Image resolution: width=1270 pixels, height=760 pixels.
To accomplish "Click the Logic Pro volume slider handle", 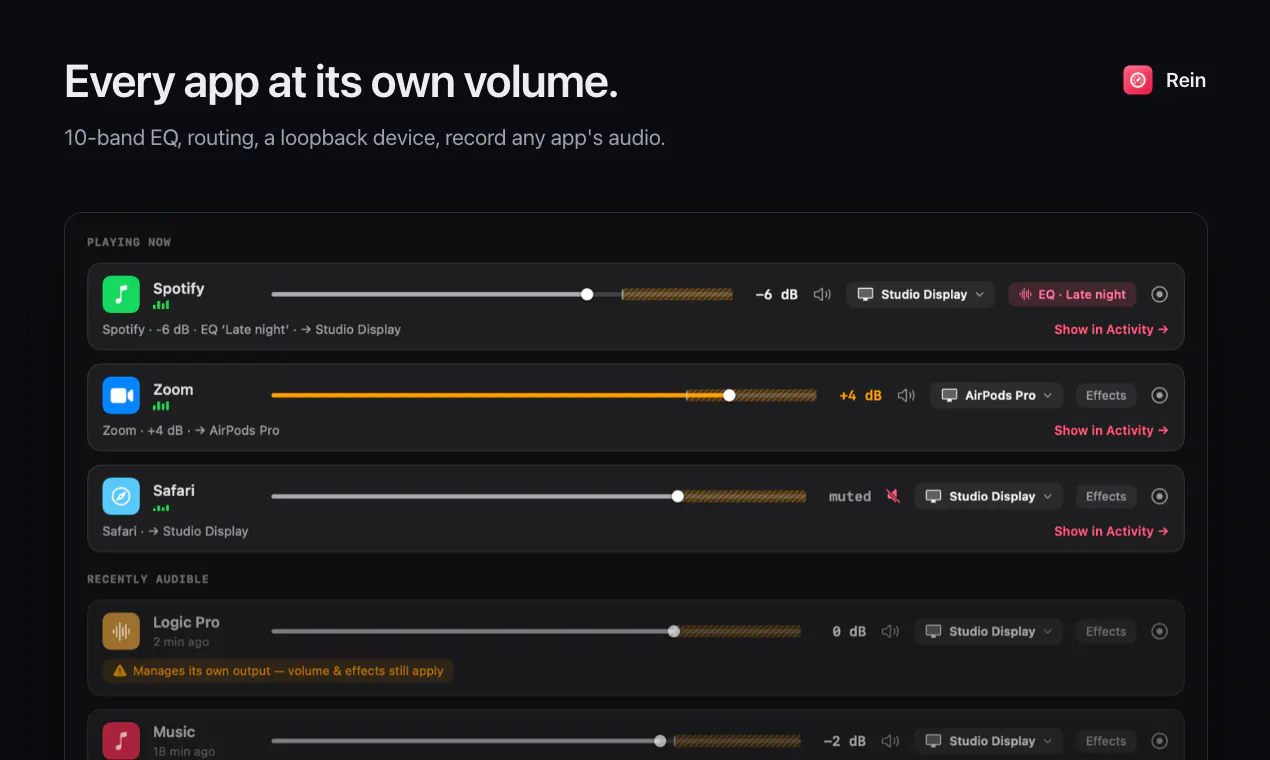I will click(x=674, y=631).
